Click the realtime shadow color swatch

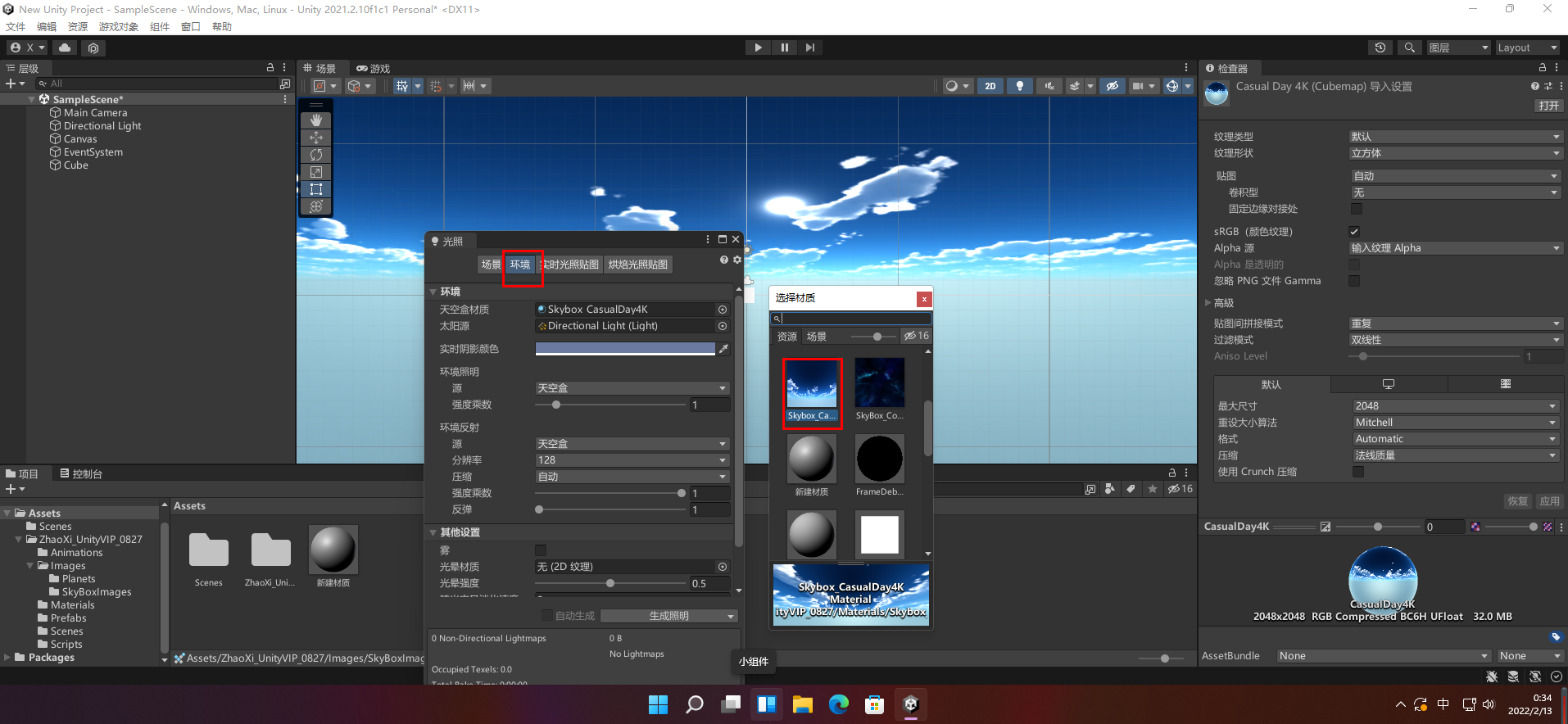coord(625,349)
